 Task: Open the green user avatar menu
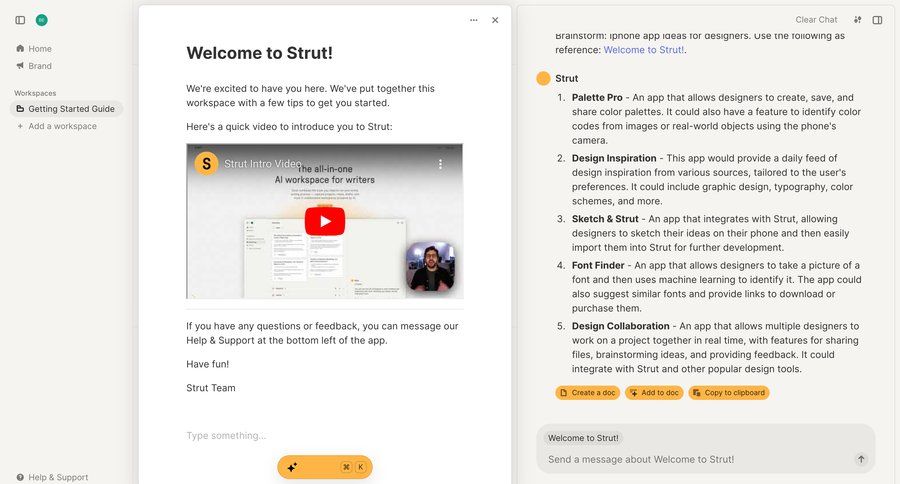point(41,20)
